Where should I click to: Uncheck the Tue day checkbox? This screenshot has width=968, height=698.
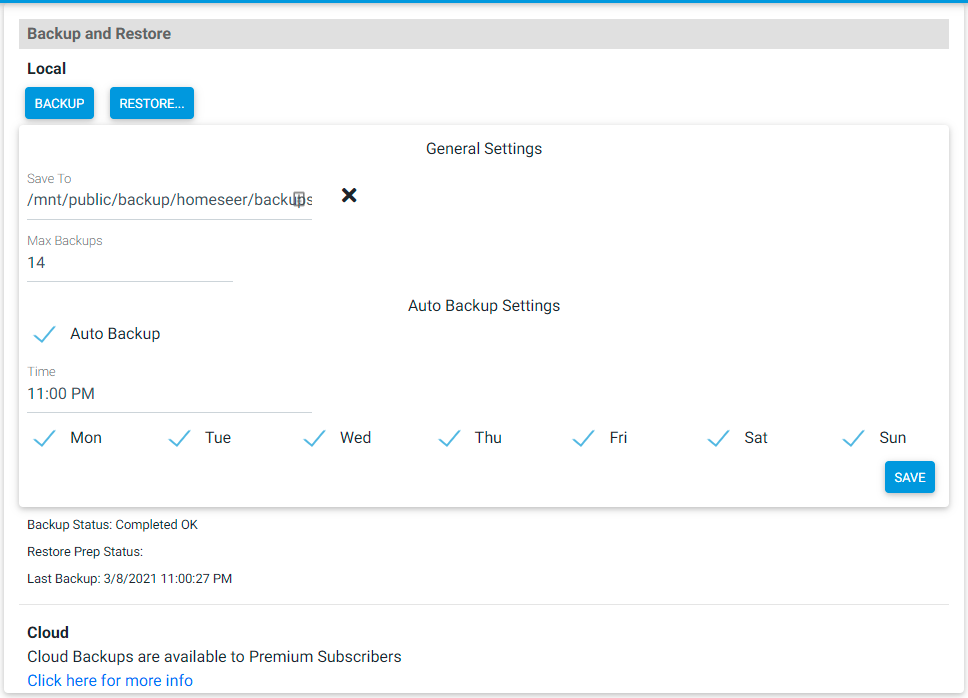[x=179, y=438]
